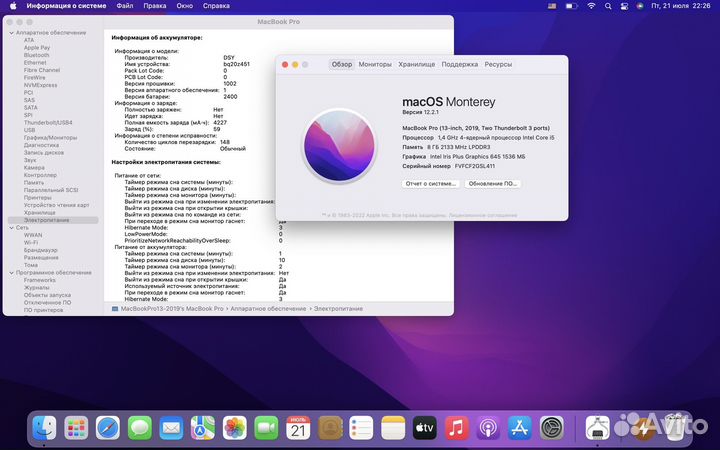720x450 pixels.
Task: Launch Safari from the Dock
Action: tap(108, 428)
